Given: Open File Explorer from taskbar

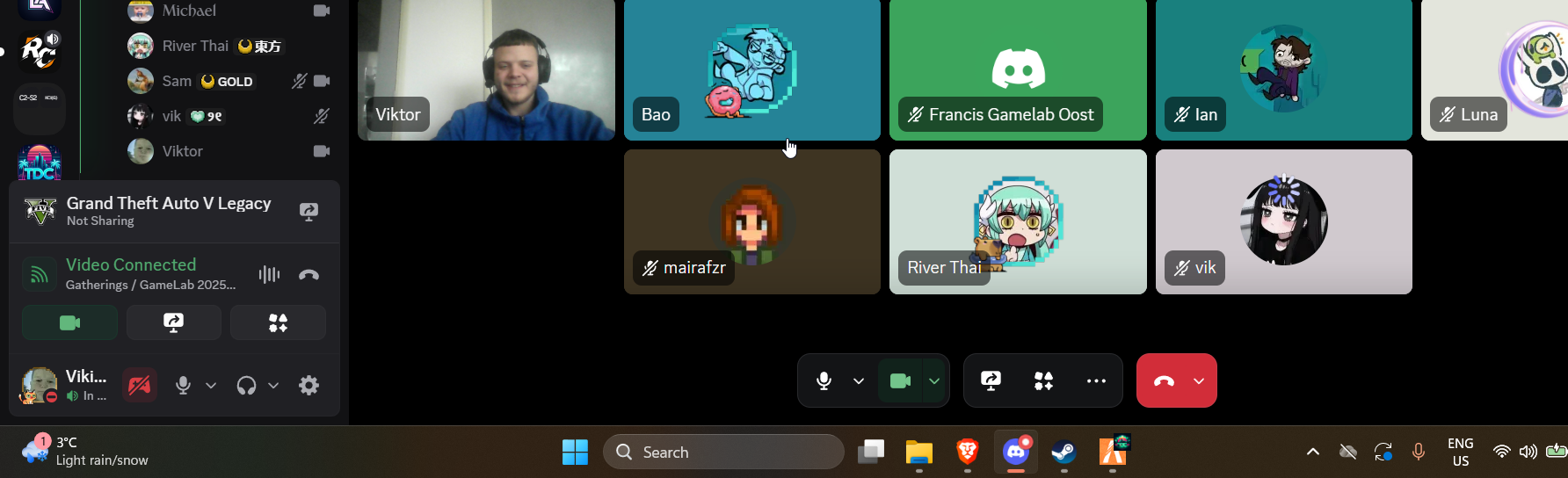Looking at the screenshot, I should click(x=919, y=452).
